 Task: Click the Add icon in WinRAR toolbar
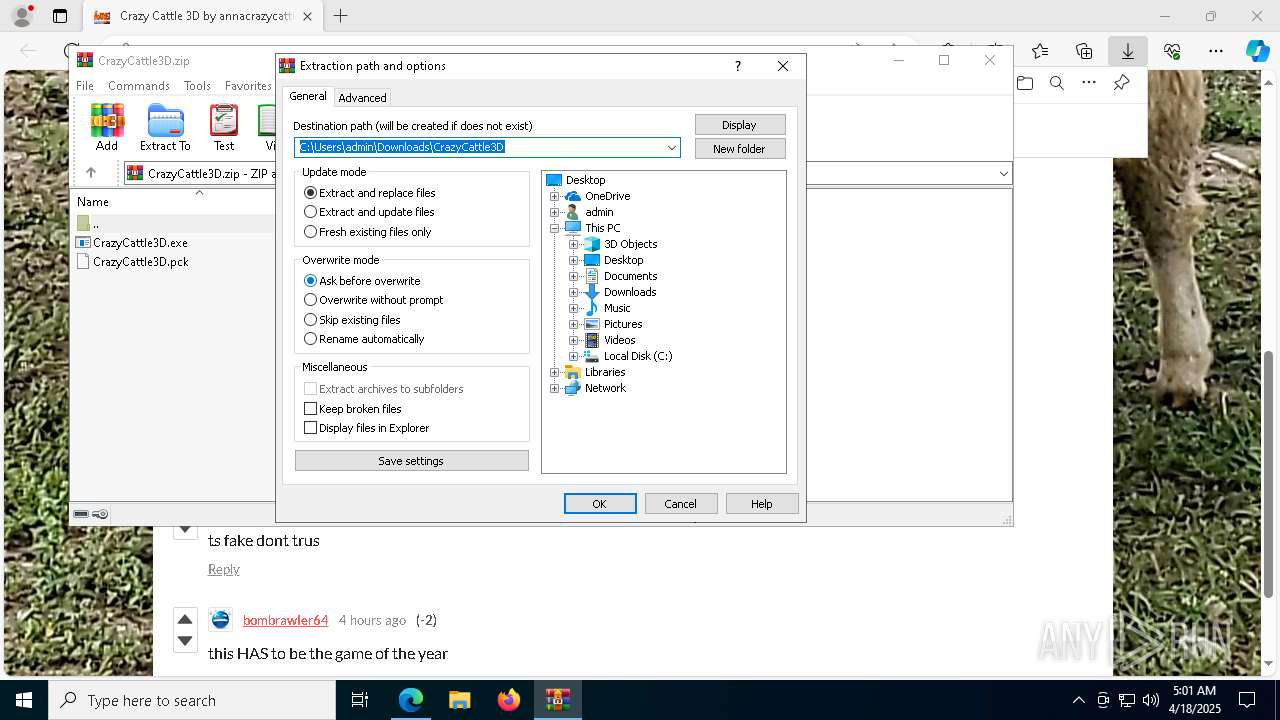(107, 127)
